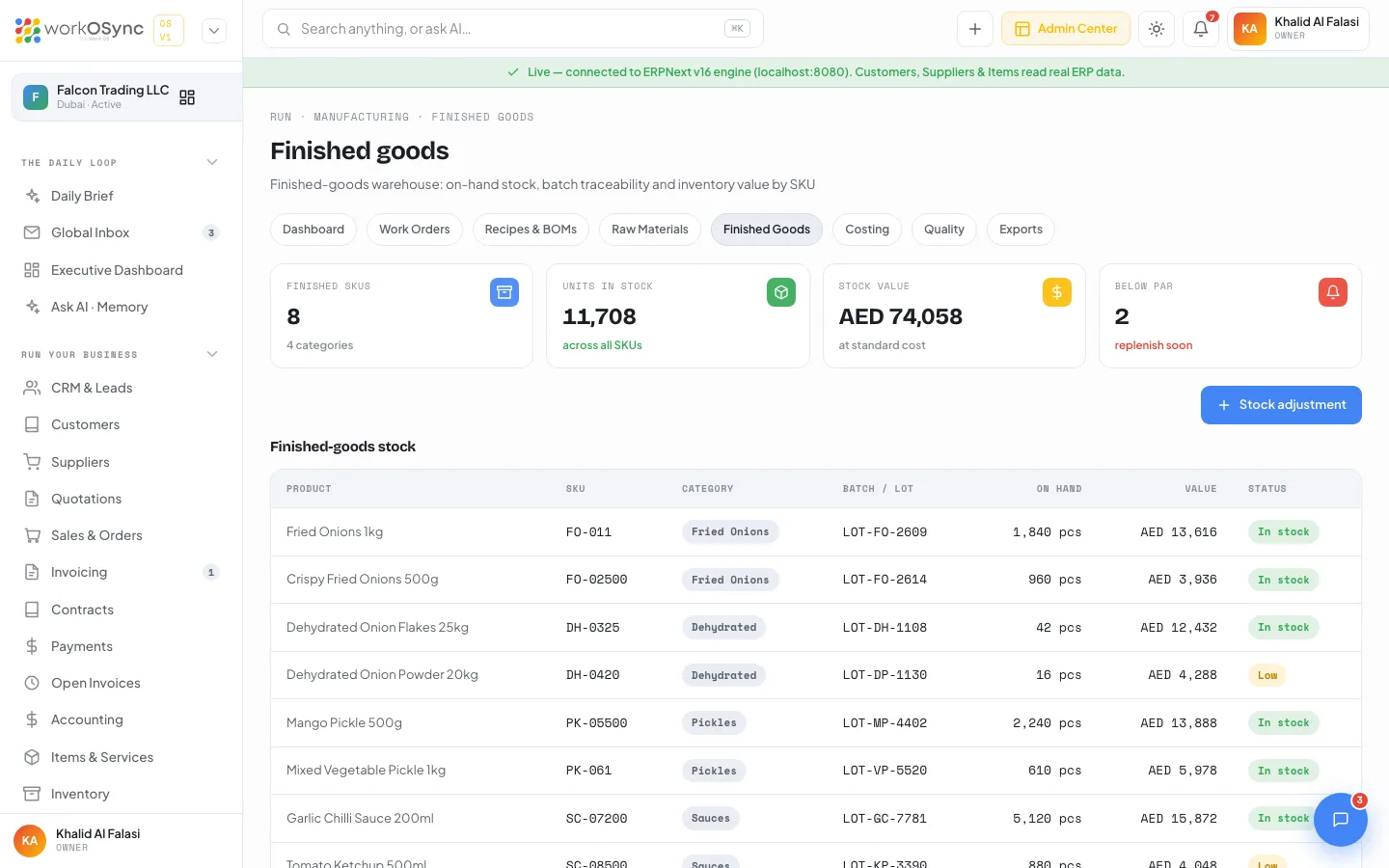
Task: Switch to Dashboard tab
Action: [313, 230]
